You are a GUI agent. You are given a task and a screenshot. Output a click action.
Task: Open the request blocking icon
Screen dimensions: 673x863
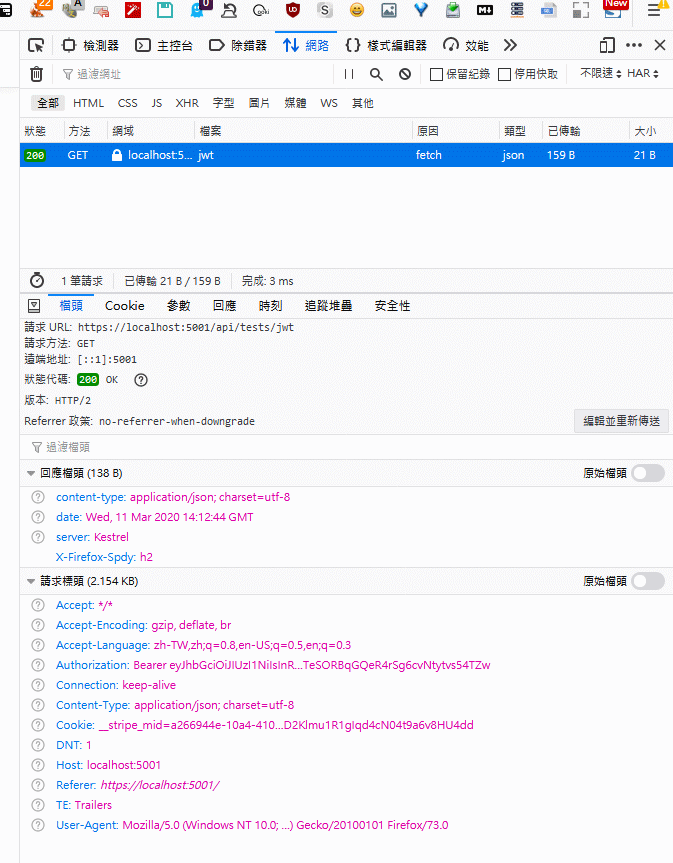click(x=405, y=74)
